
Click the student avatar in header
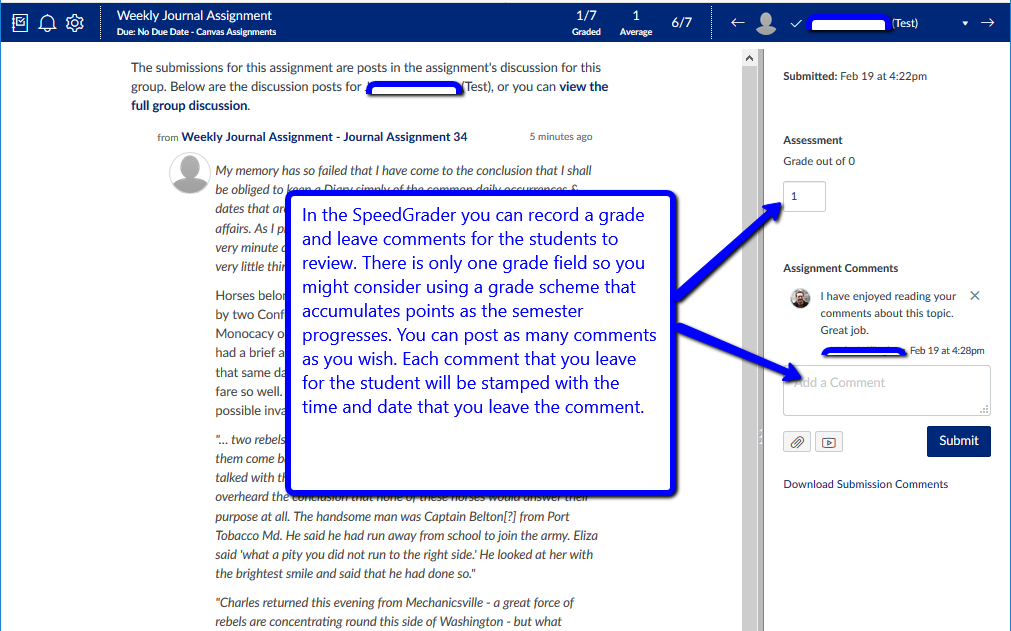click(766, 23)
